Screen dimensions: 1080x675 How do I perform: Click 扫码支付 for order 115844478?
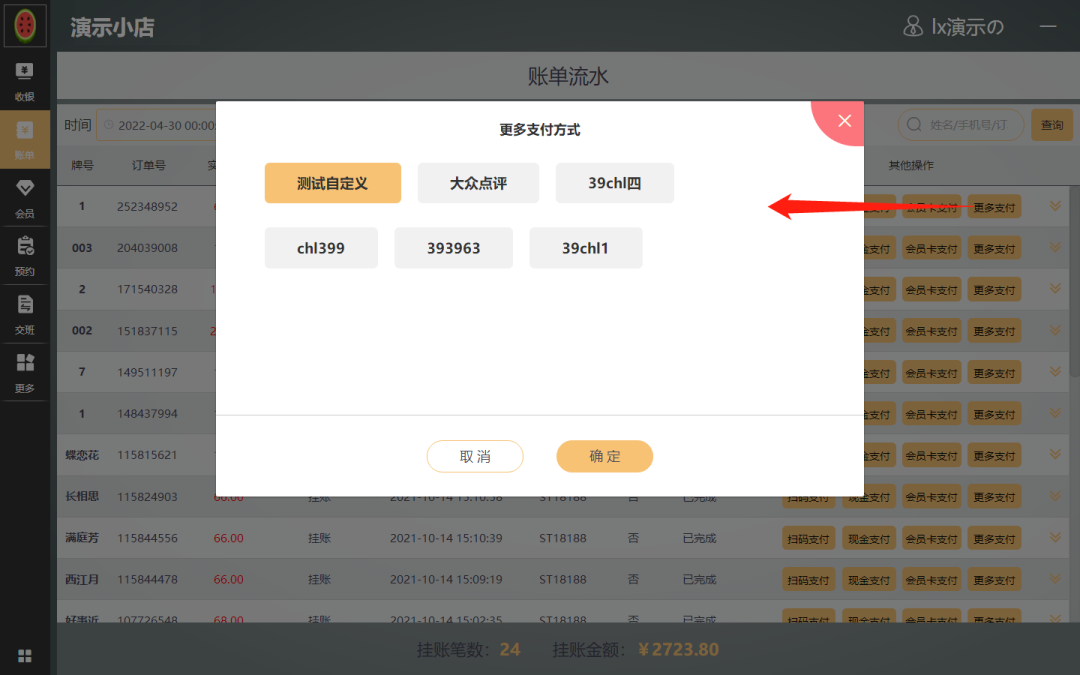(809, 580)
